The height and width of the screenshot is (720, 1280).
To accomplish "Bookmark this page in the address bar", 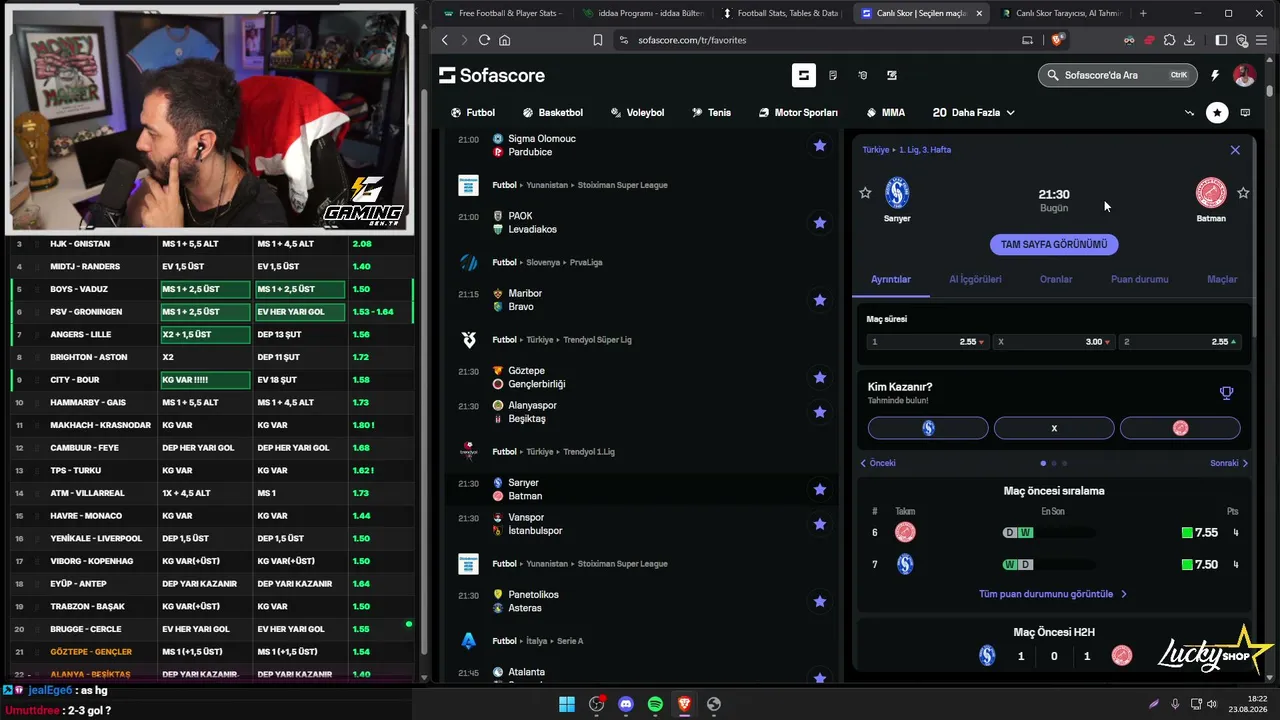I will [x=598, y=40].
